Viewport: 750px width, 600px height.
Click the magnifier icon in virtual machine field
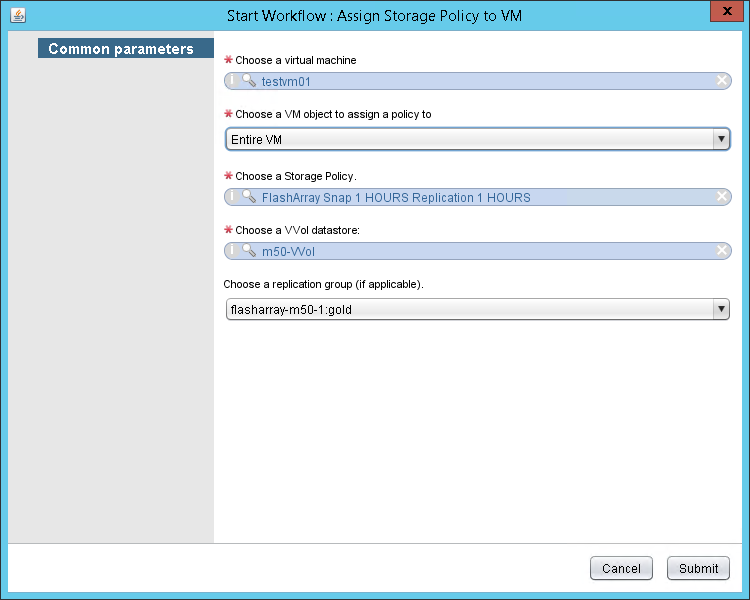(x=249, y=82)
